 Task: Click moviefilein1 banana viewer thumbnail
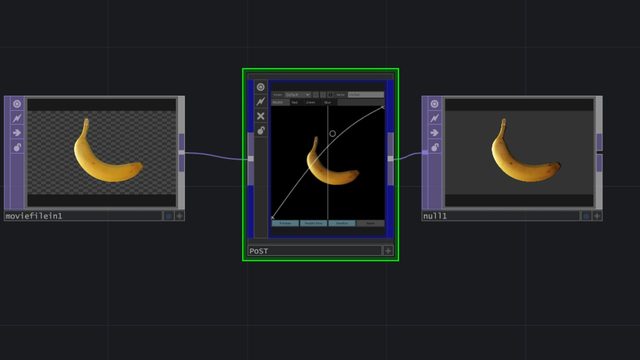pyautogui.click(x=102, y=152)
